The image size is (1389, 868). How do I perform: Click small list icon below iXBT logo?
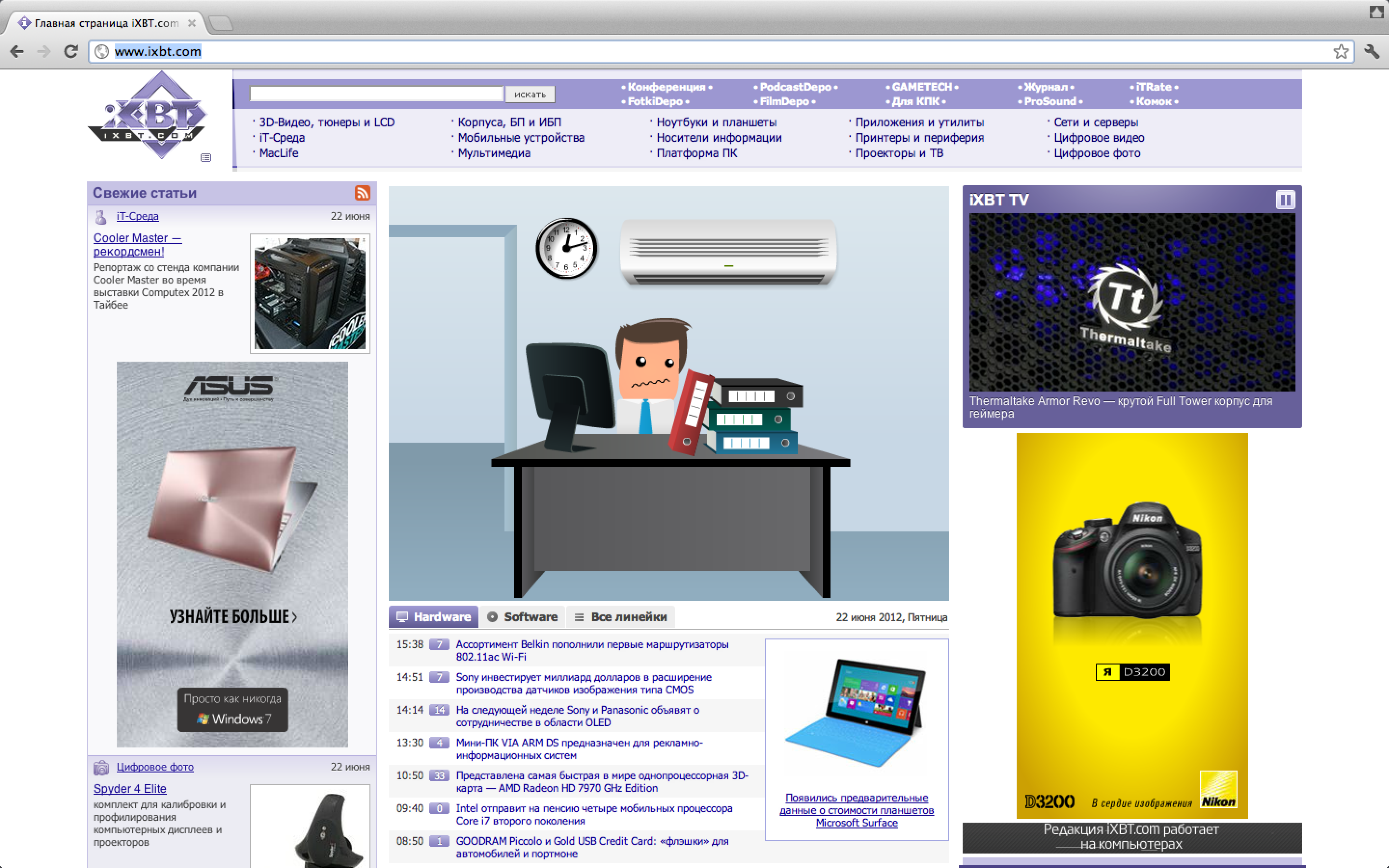(206, 158)
